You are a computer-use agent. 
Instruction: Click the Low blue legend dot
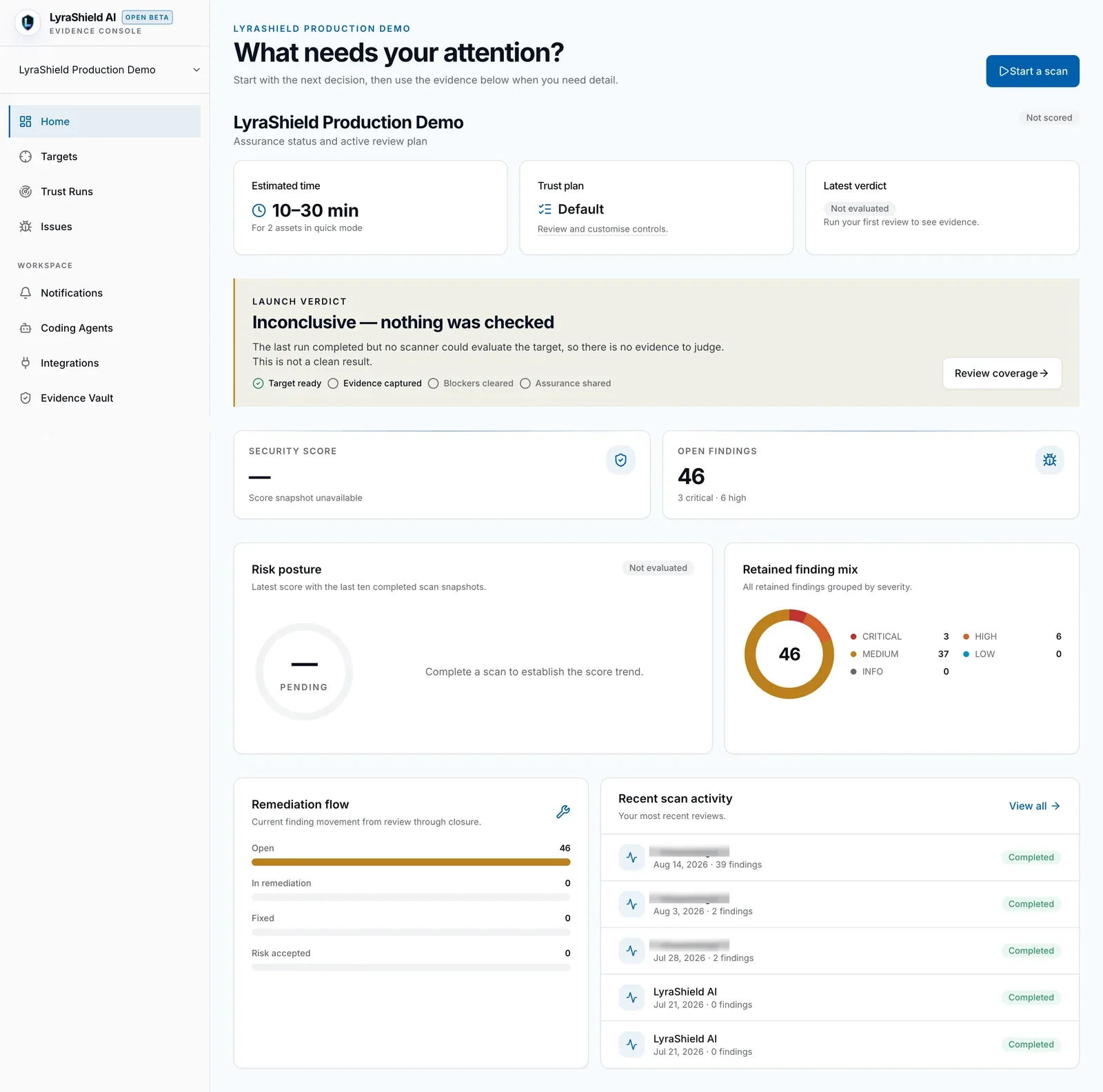(966, 654)
